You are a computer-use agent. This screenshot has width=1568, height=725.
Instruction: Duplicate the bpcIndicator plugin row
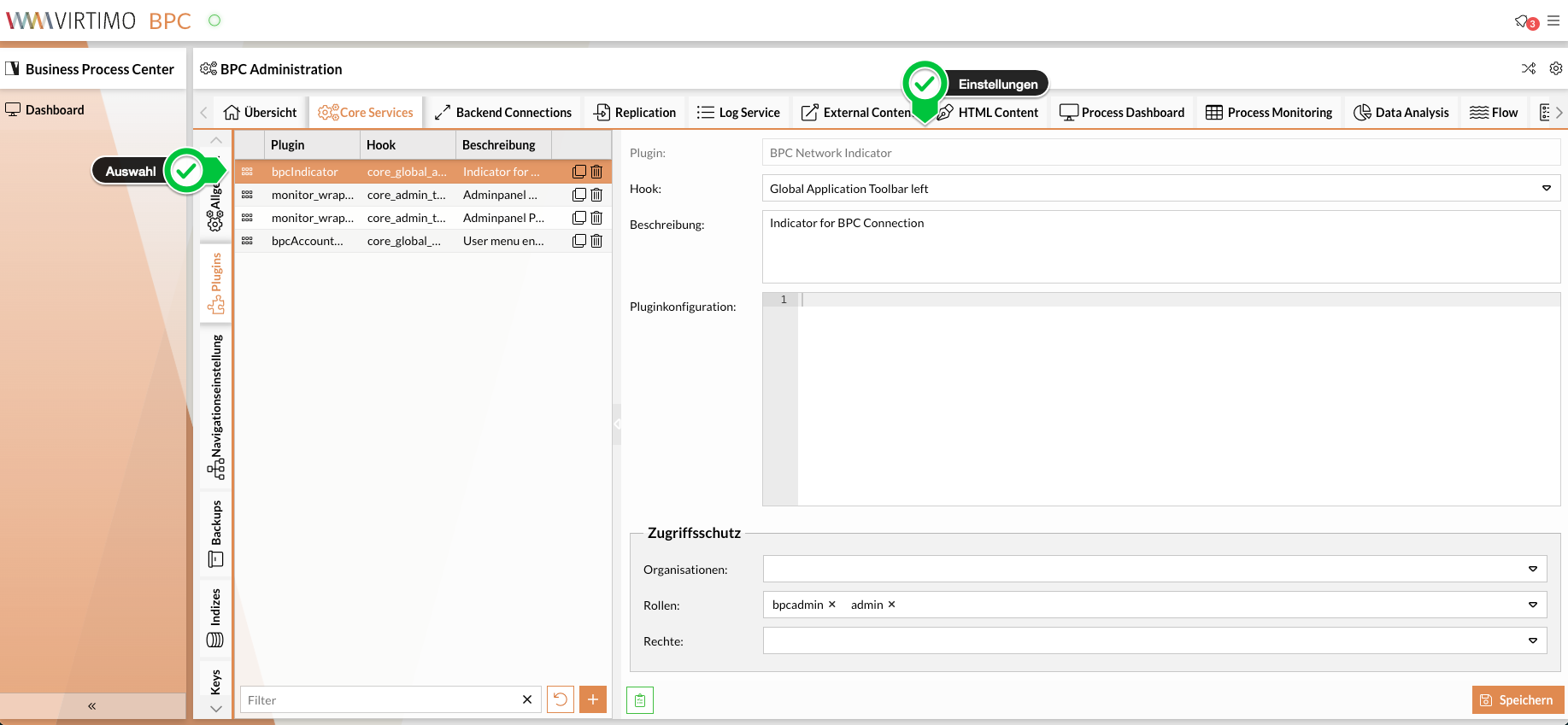point(578,172)
